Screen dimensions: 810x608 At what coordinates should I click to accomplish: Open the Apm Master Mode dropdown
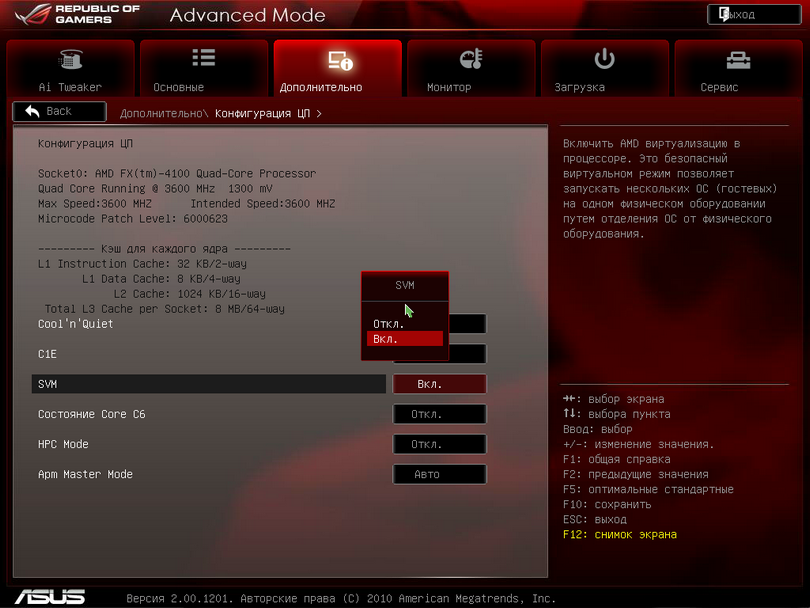point(439,474)
